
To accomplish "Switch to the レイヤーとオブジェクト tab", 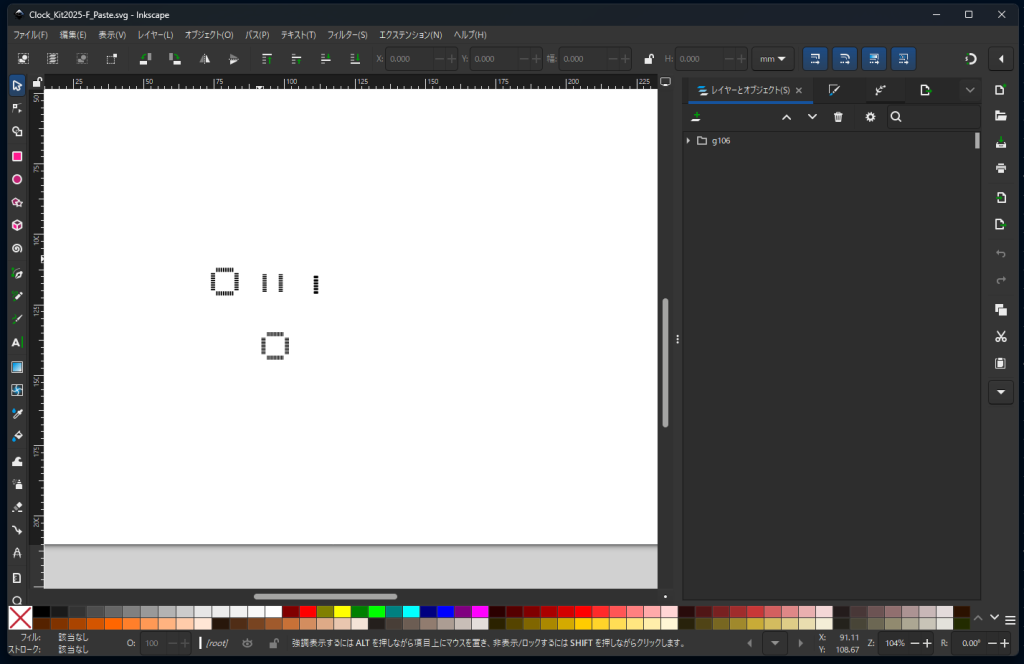I will 743,90.
